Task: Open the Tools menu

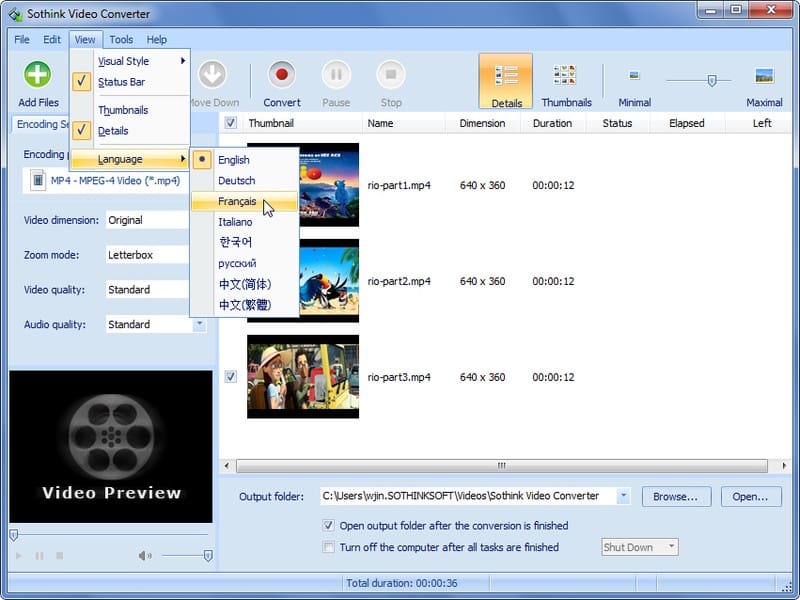Action: [x=121, y=39]
